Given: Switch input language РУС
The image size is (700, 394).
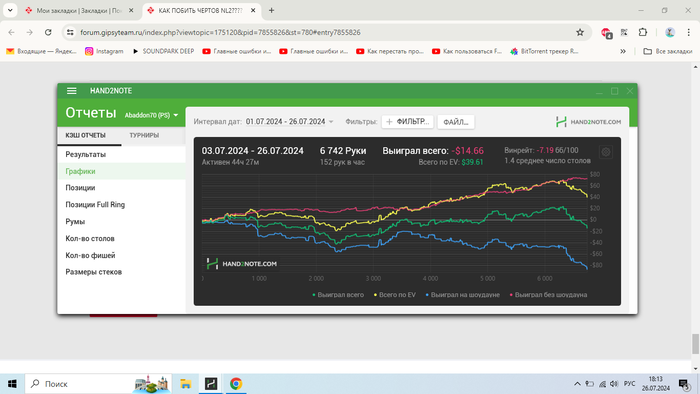Looking at the screenshot, I should point(629,384).
